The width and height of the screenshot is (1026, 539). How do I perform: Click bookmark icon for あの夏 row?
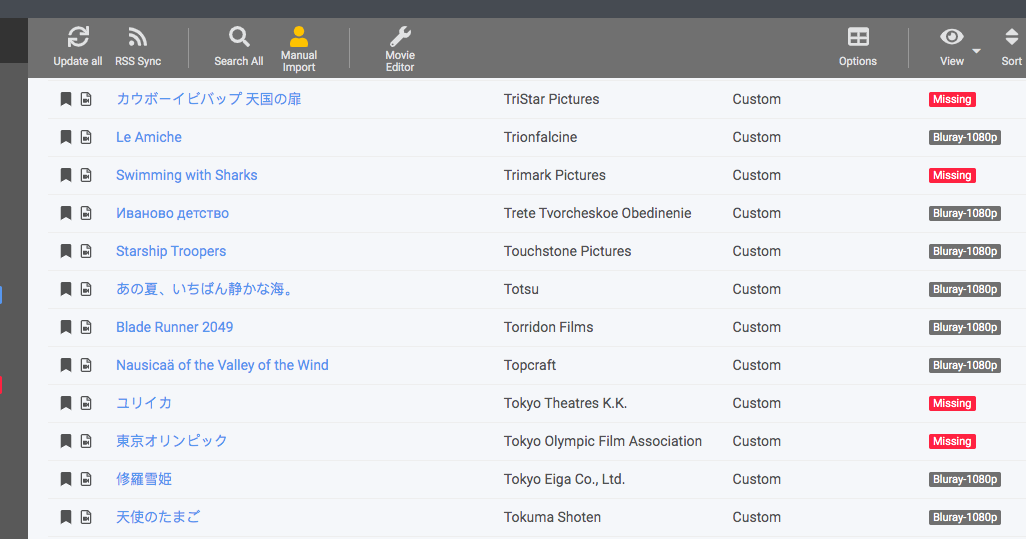coord(66,289)
